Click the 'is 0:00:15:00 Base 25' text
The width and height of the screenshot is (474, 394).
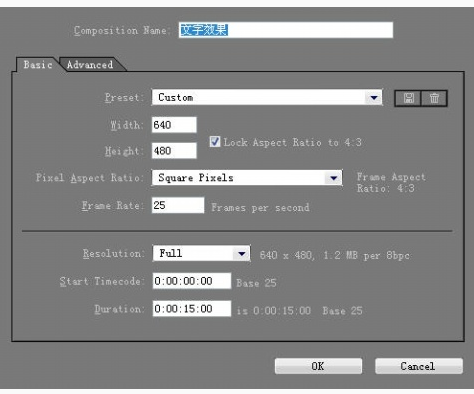click(x=299, y=311)
